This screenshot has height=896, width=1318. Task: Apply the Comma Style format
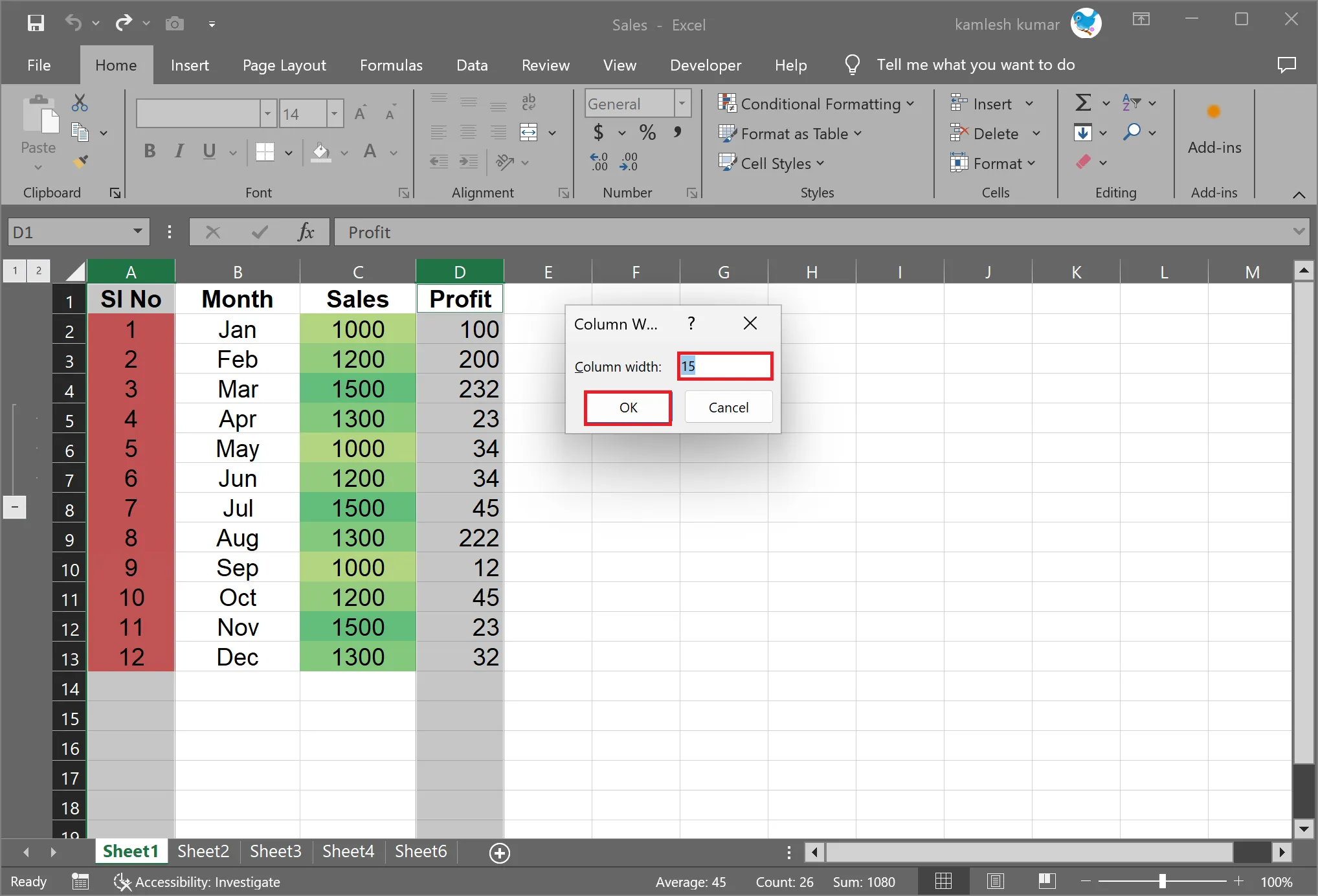(678, 132)
